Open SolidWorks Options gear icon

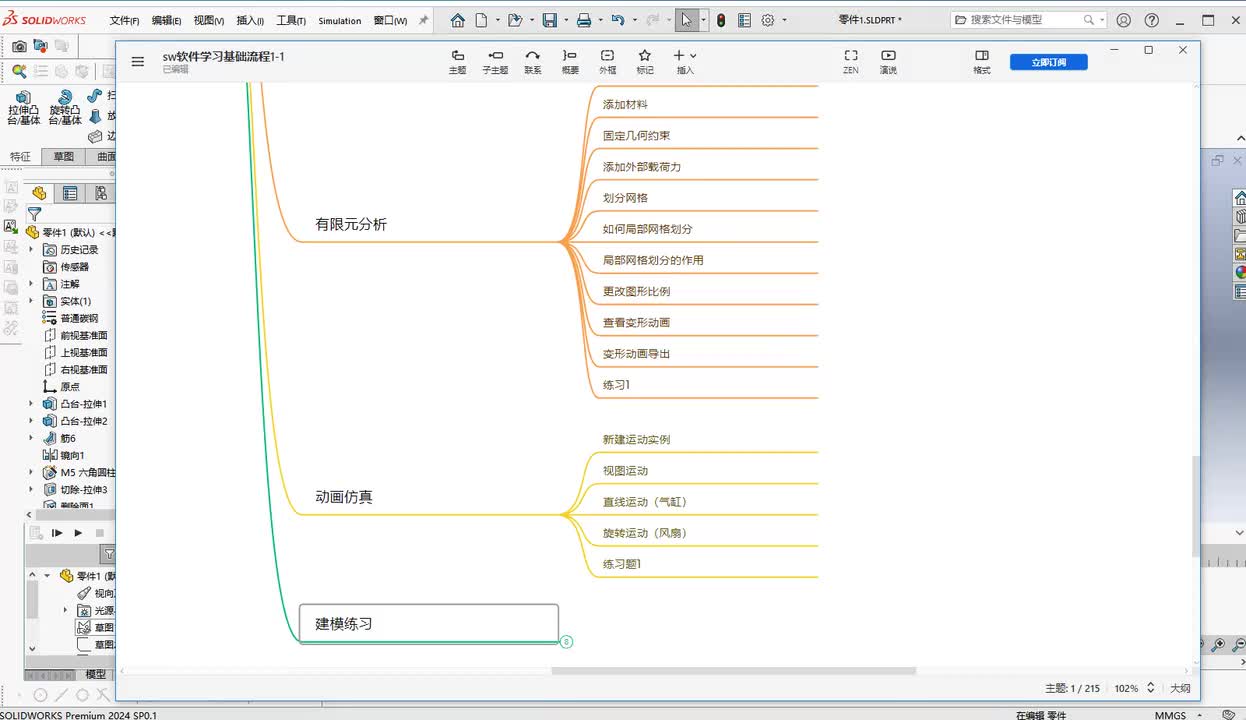pyautogui.click(x=768, y=20)
